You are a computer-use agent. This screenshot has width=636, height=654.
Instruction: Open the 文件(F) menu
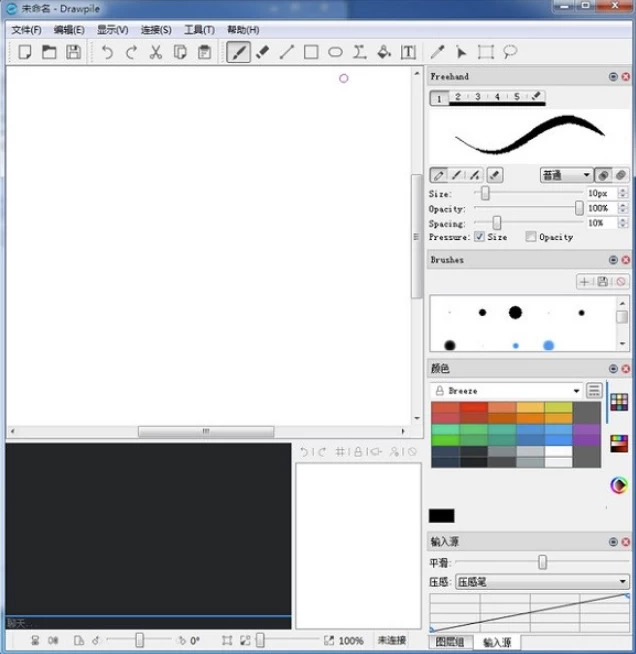[26, 30]
